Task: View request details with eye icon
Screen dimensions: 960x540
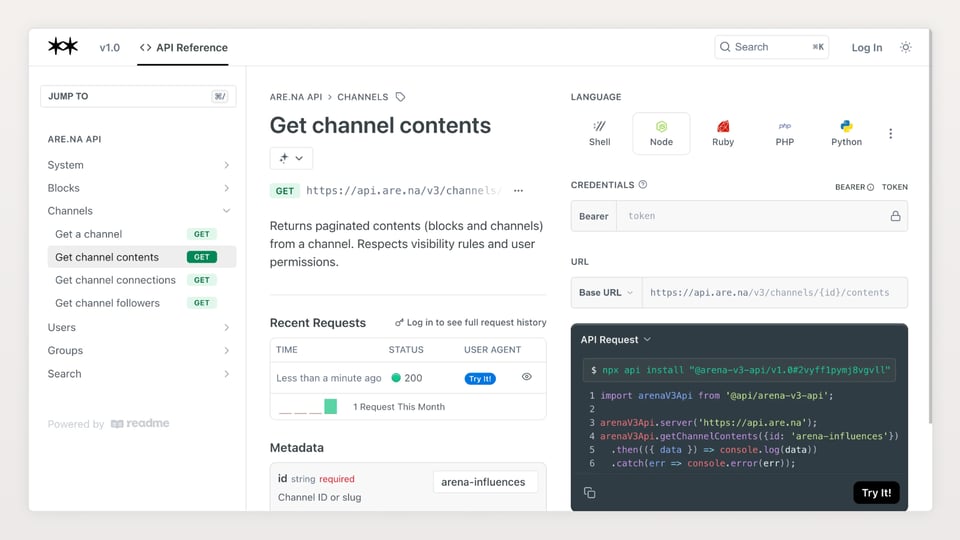Action: tap(527, 377)
